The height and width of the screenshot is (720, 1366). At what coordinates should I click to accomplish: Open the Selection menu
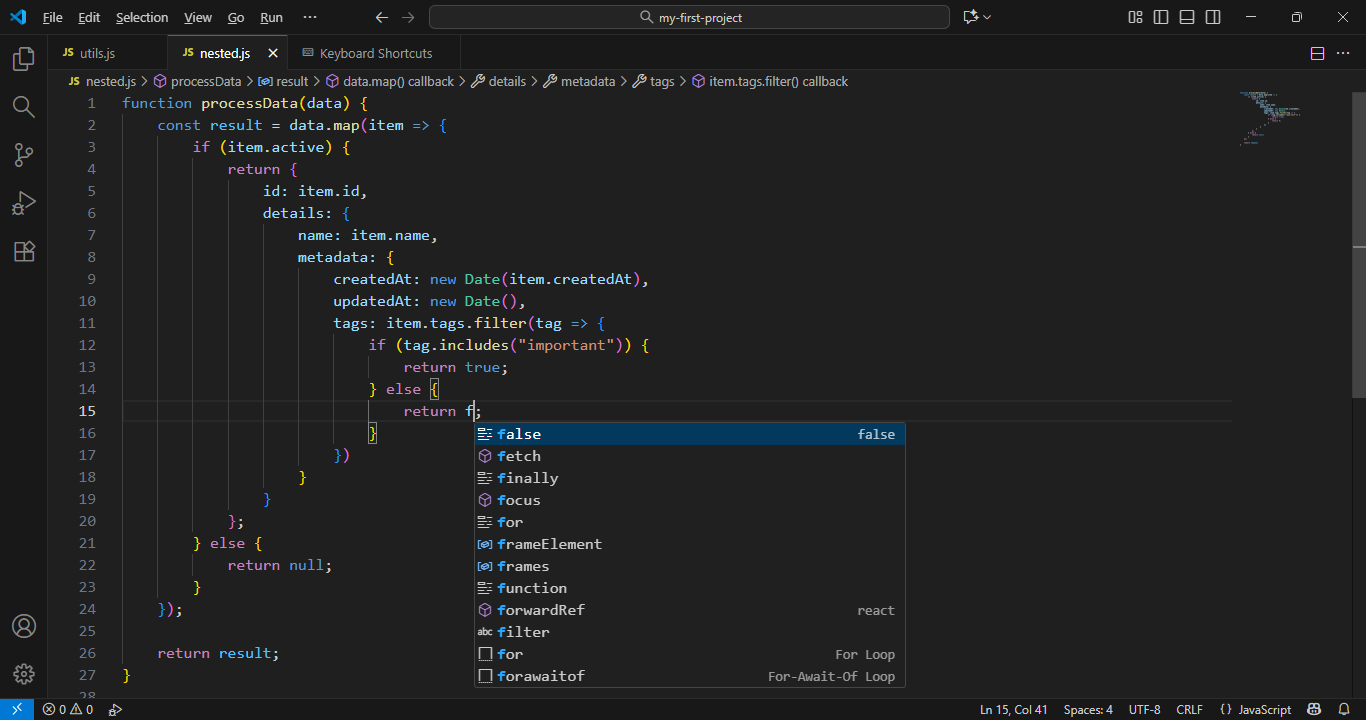[142, 17]
